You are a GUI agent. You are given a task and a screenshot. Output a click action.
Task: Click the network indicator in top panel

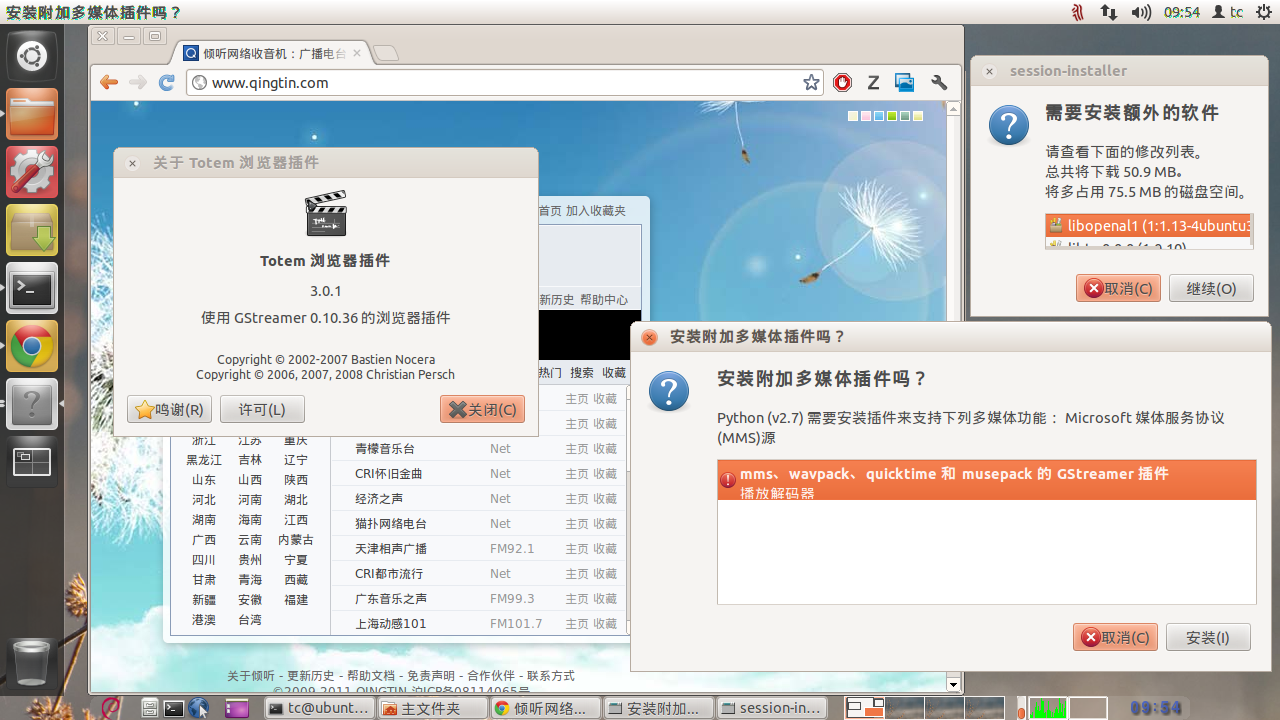click(1109, 12)
